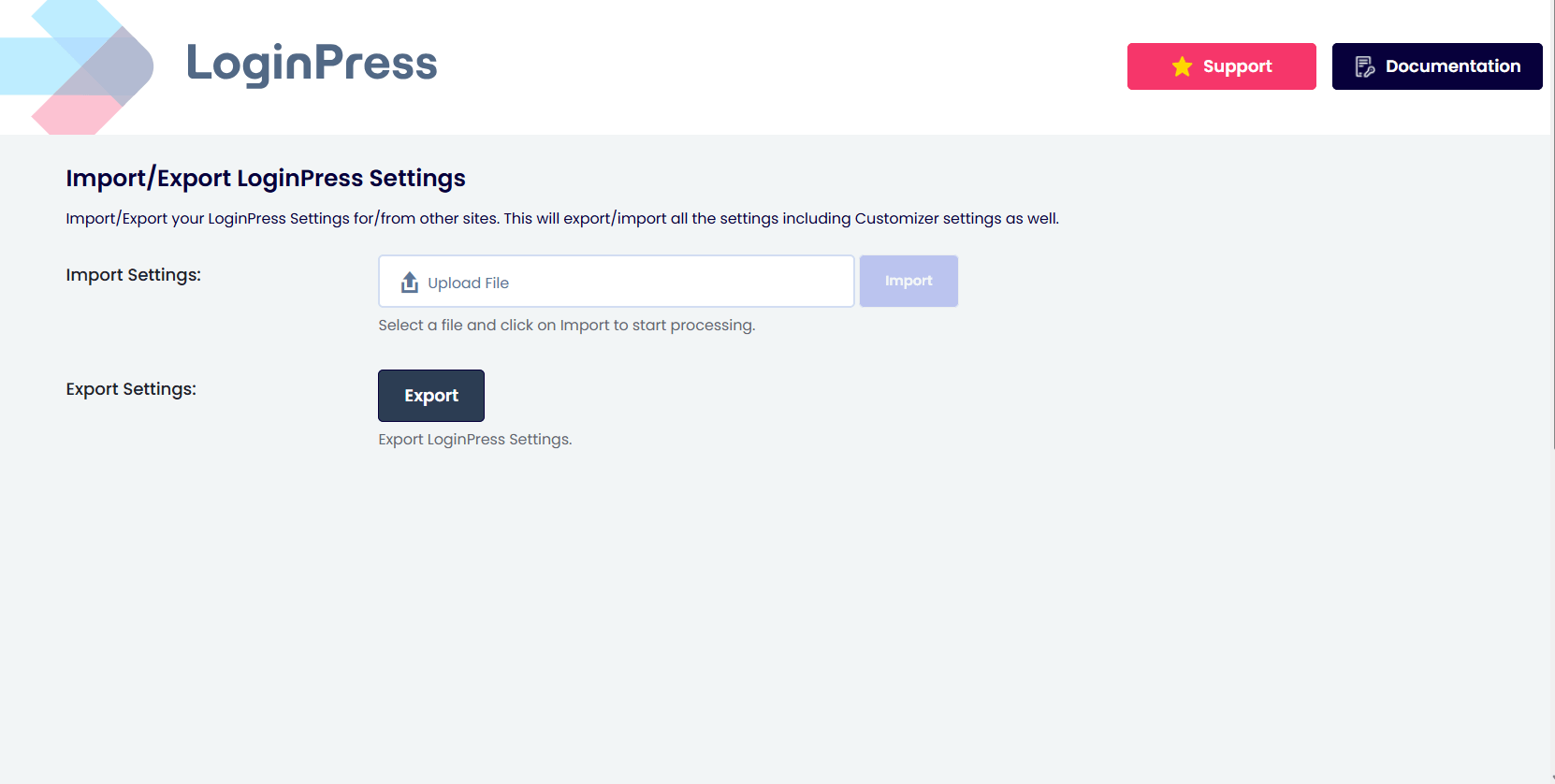The image size is (1555, 784).
Task: Click the disabled Import button
Action: 908,281
